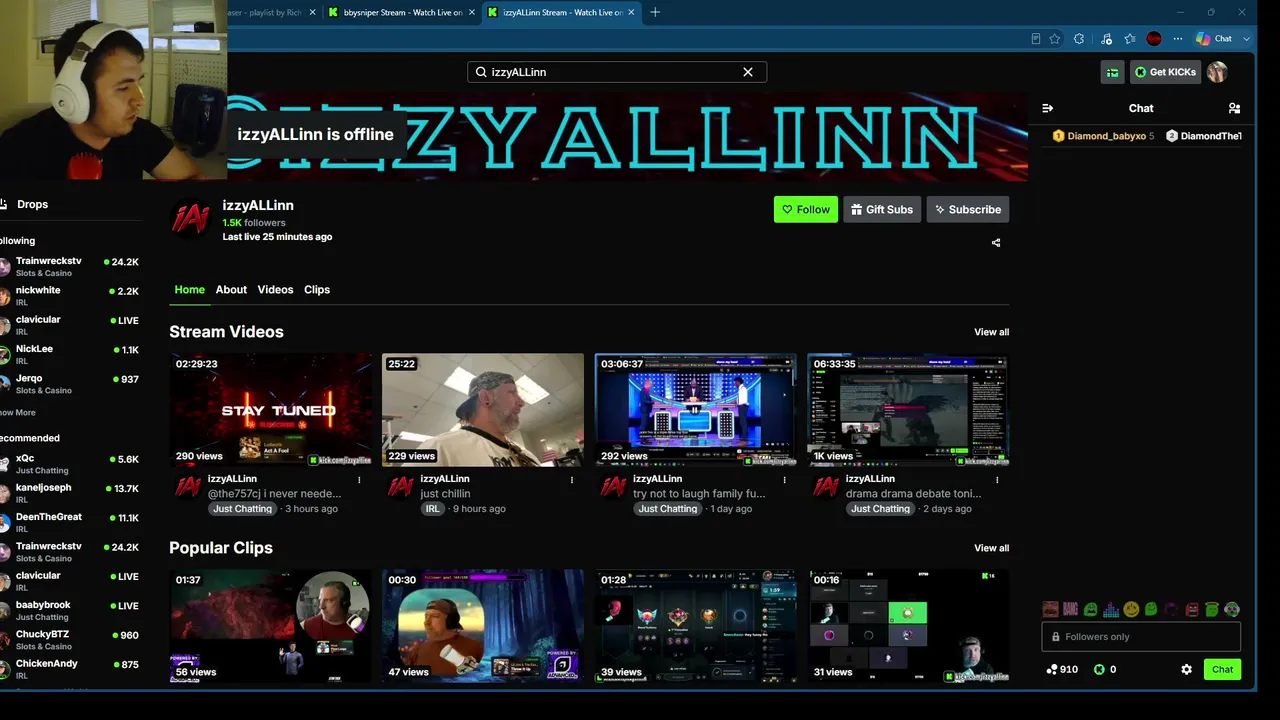Image resolution: width=1280 pixels, height=720 pixels.
Task: Select the Home channel tab
Action: click(189, 289)
